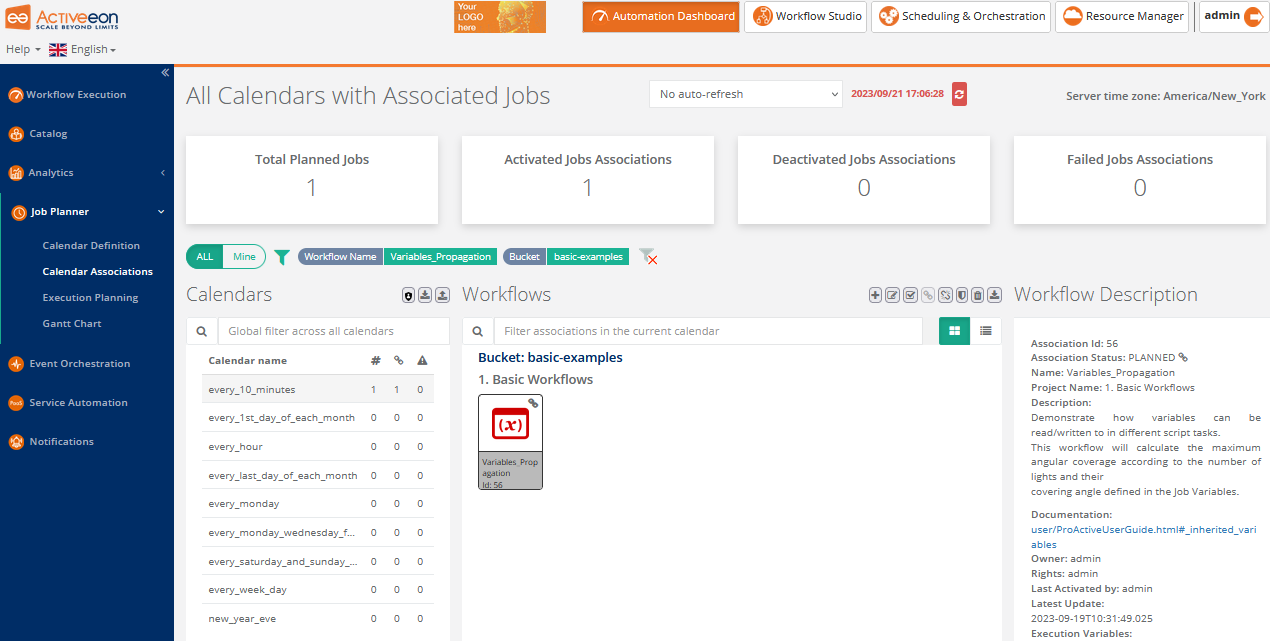This screenshot has height=641, width=1270.
Task: Open Scheduling & Orchestration portal
Action: [961, 17]
